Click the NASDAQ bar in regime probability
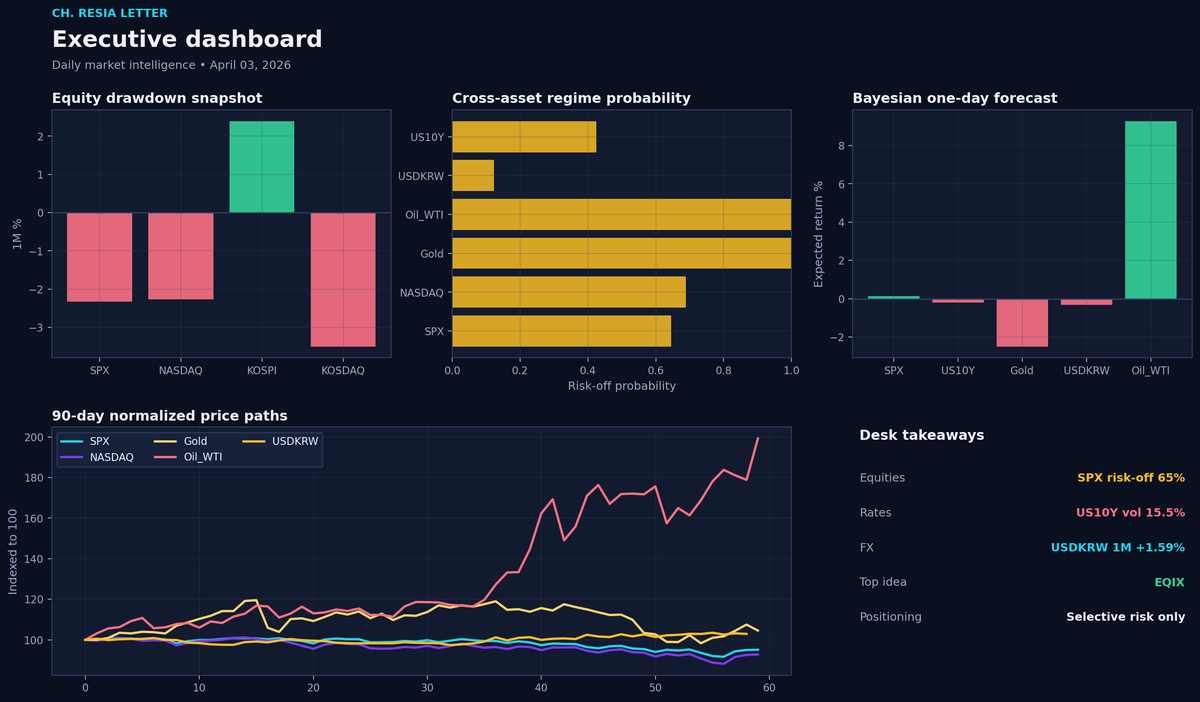The width and height of the screenshot is (1200, 702). click(x=569, y=292)
